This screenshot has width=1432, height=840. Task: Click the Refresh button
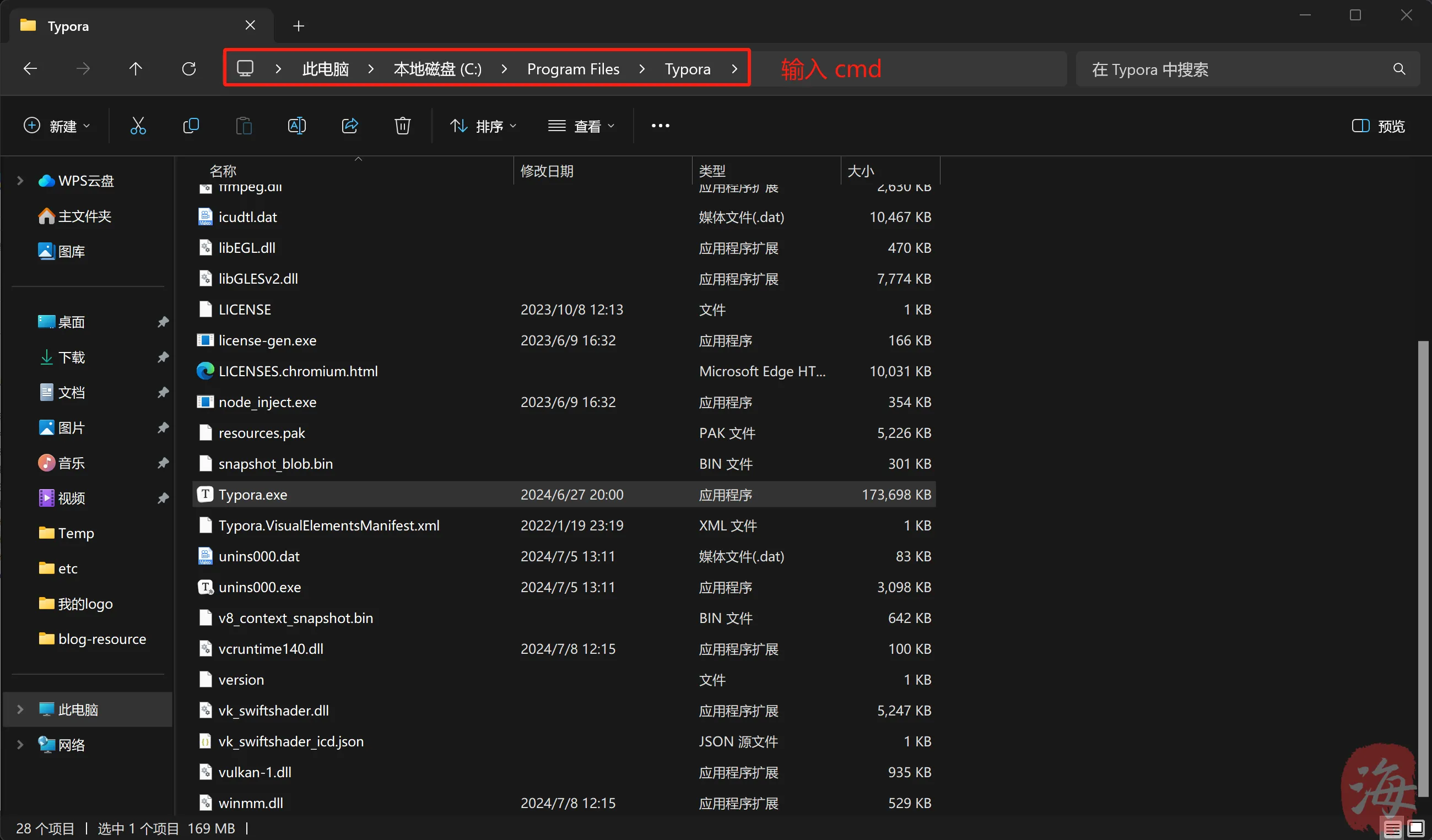[188, 69]
